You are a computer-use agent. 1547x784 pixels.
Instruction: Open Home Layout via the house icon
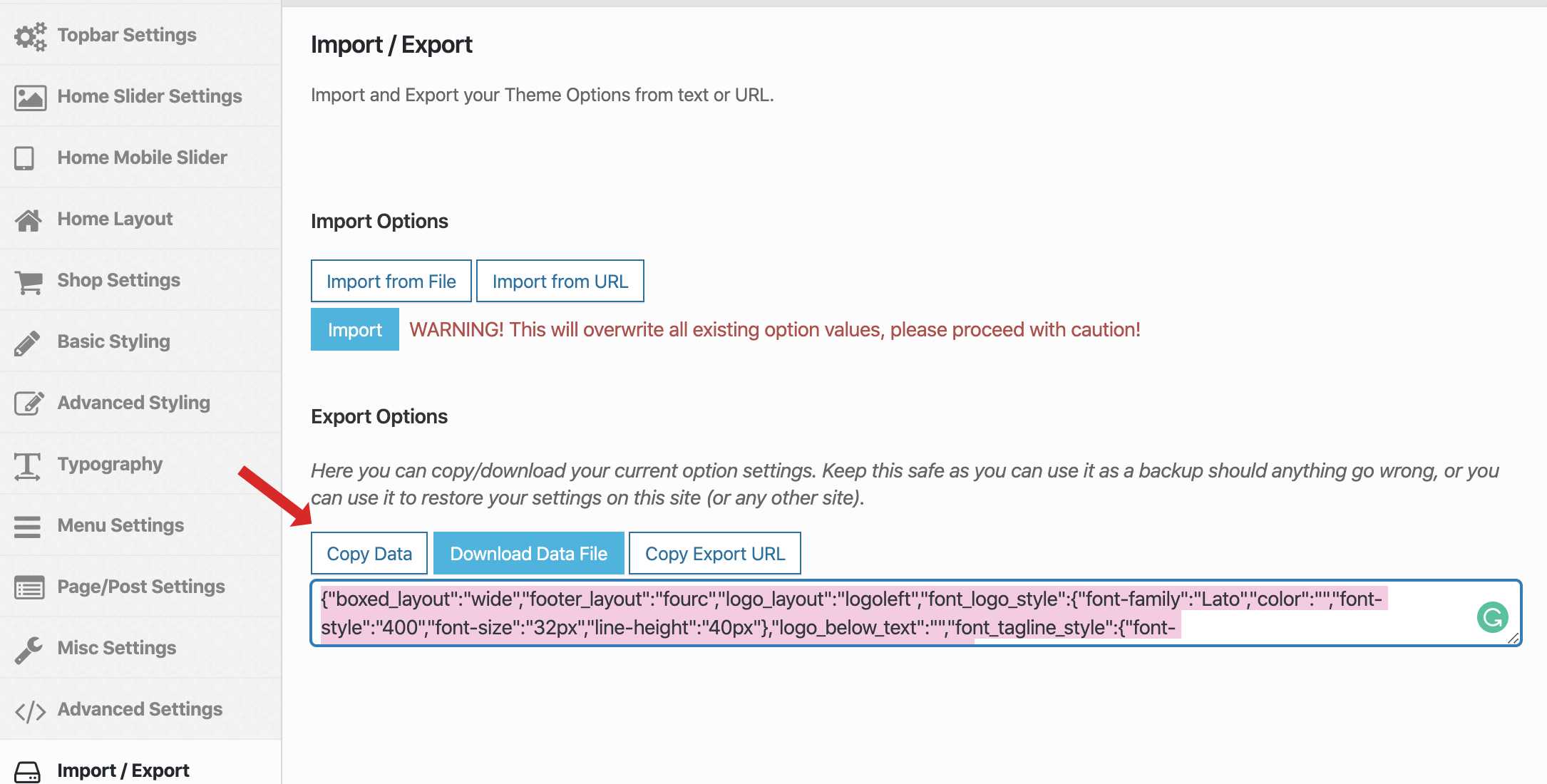pos(27,219)
